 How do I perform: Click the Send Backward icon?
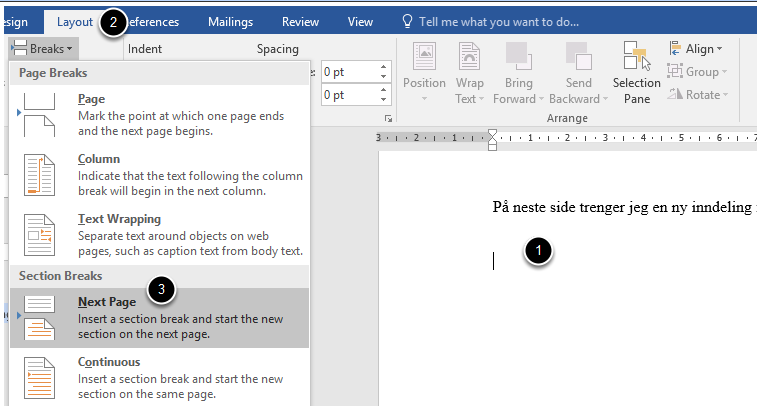pyautogui.click(x=578, y=56)
